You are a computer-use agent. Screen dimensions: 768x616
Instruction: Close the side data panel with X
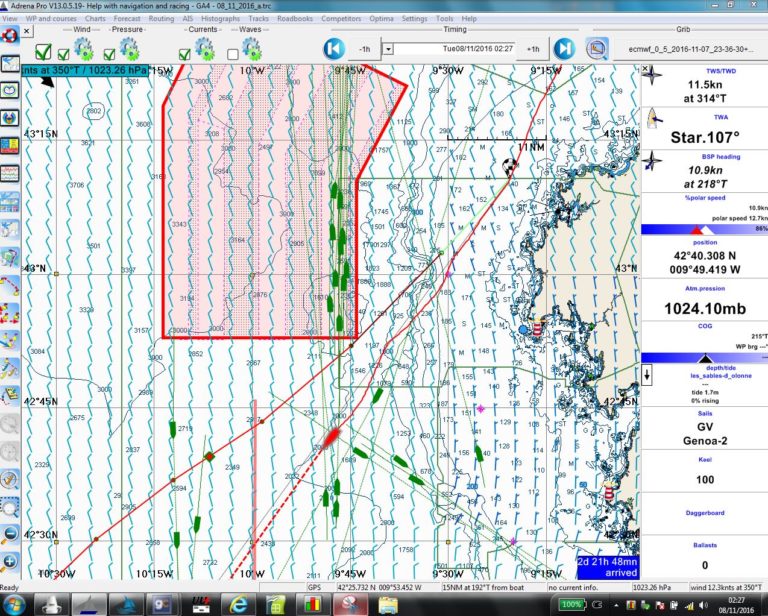(x=646, y=69)
